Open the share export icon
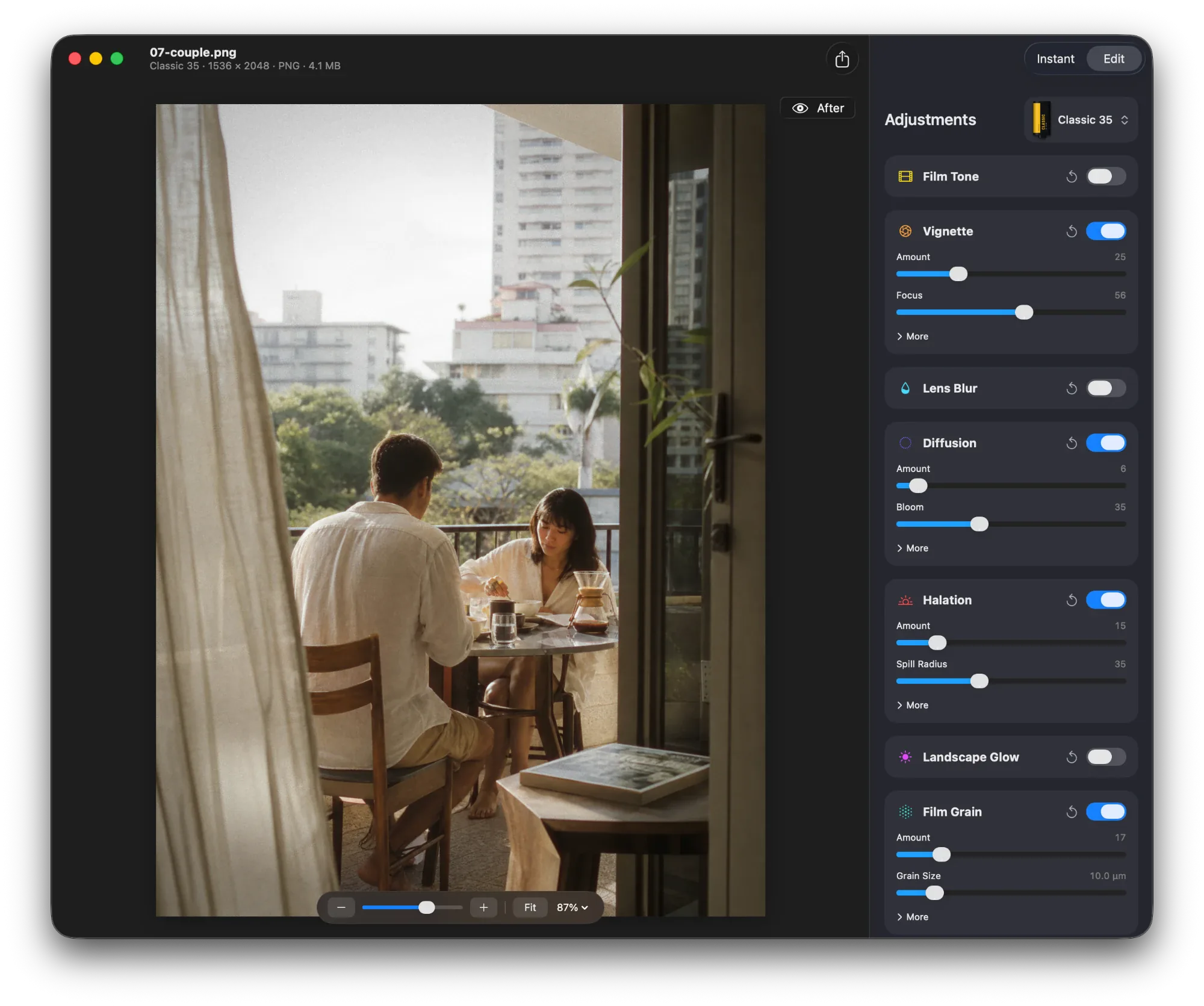This screenshot has height=1006, width=1204. 842,59
